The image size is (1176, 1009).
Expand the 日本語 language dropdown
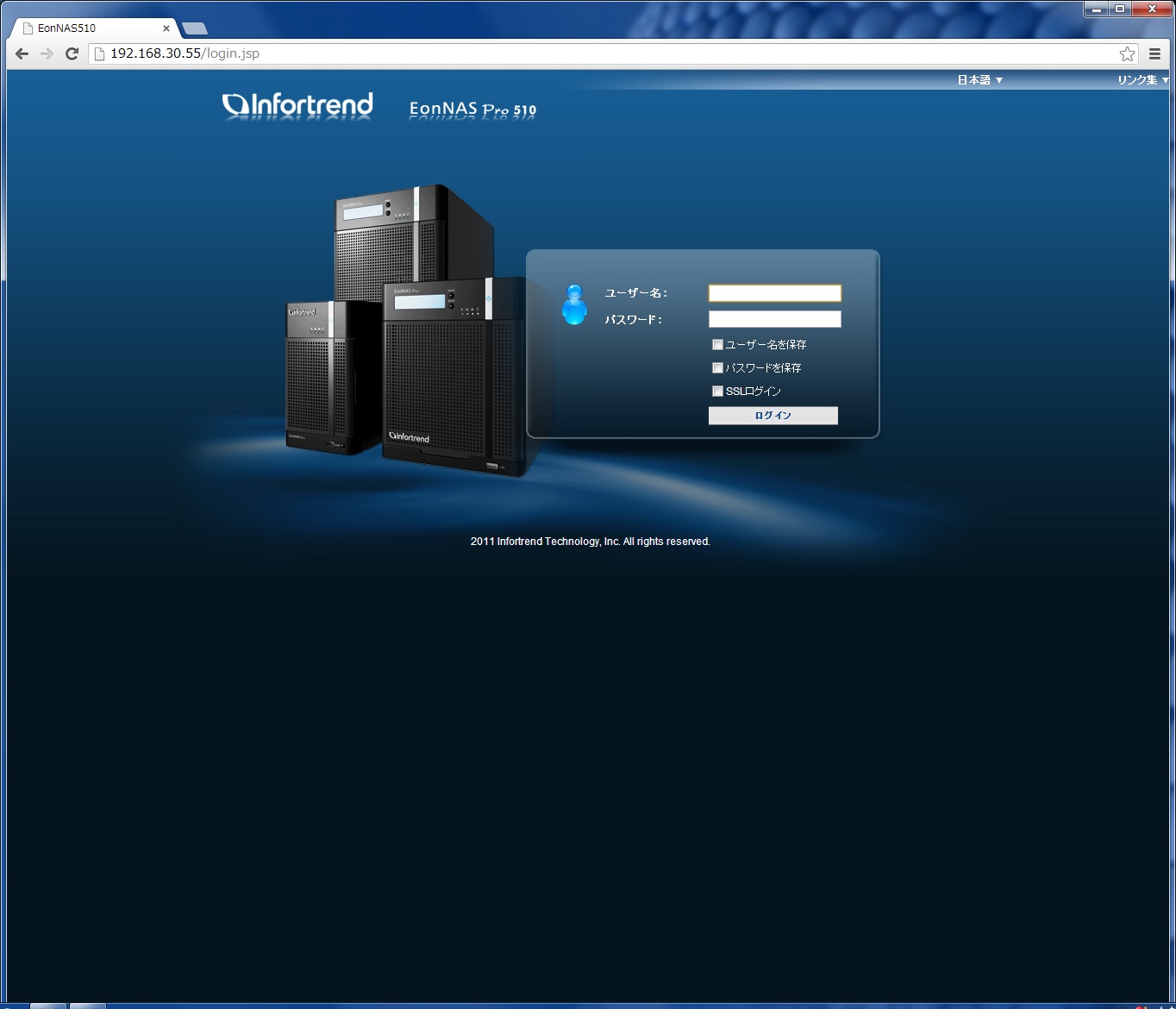[979, 80]
